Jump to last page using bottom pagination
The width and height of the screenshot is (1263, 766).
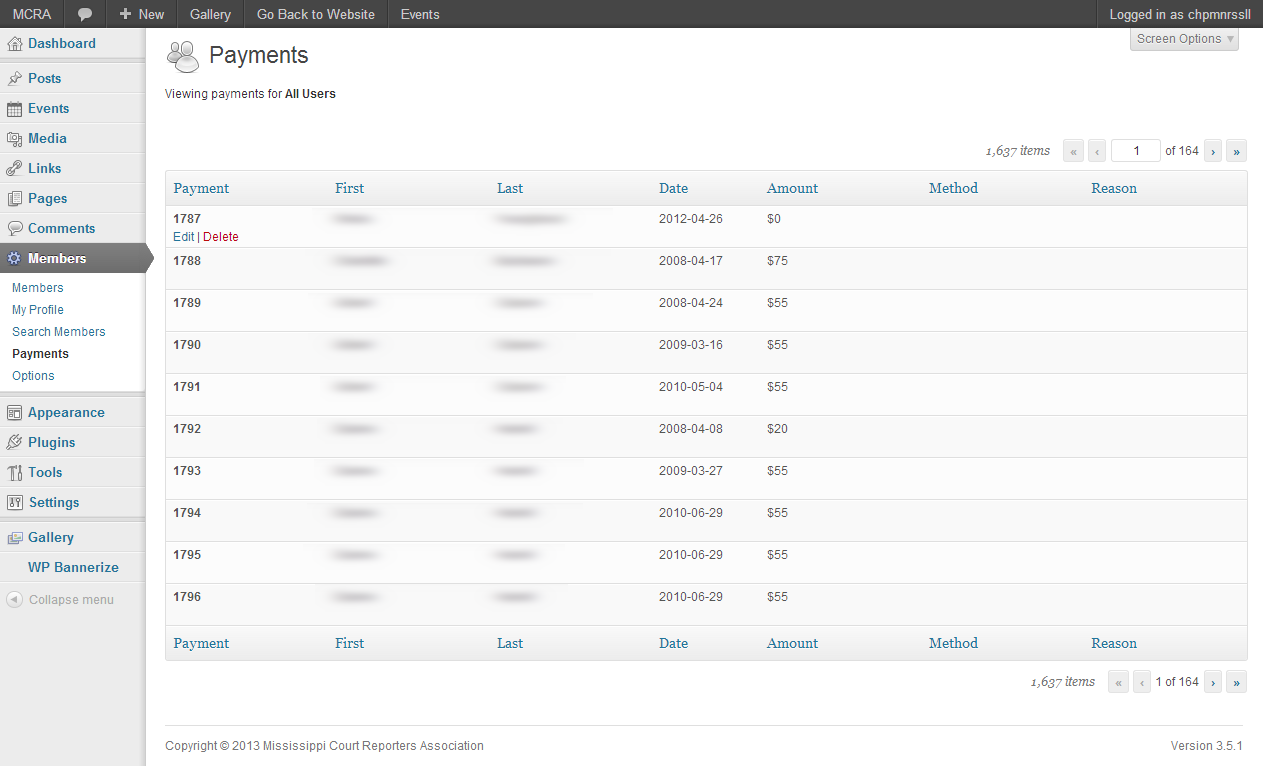(x=1236, y=682)
